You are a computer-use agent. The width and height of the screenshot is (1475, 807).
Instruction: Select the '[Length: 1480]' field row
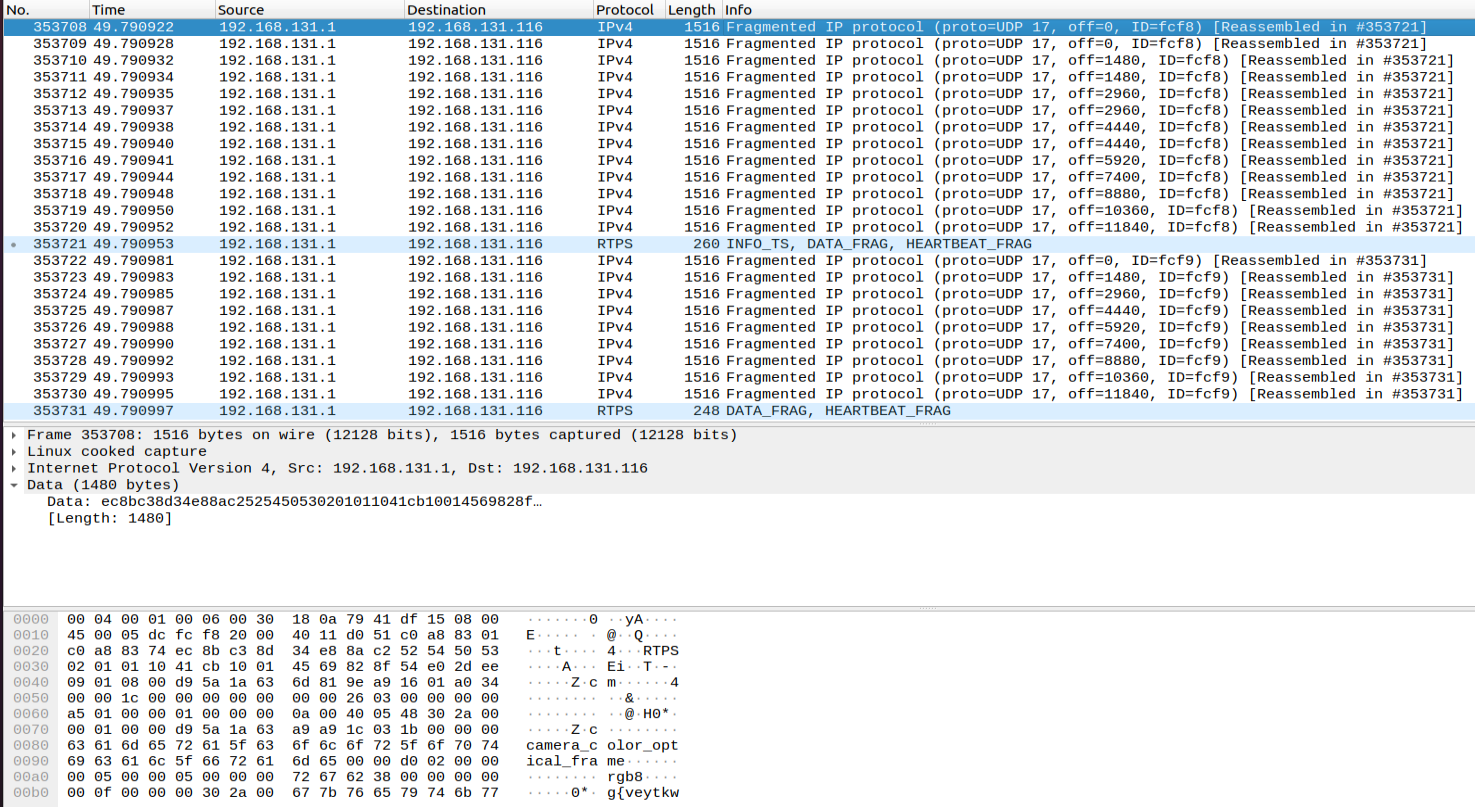pos(738,518)
